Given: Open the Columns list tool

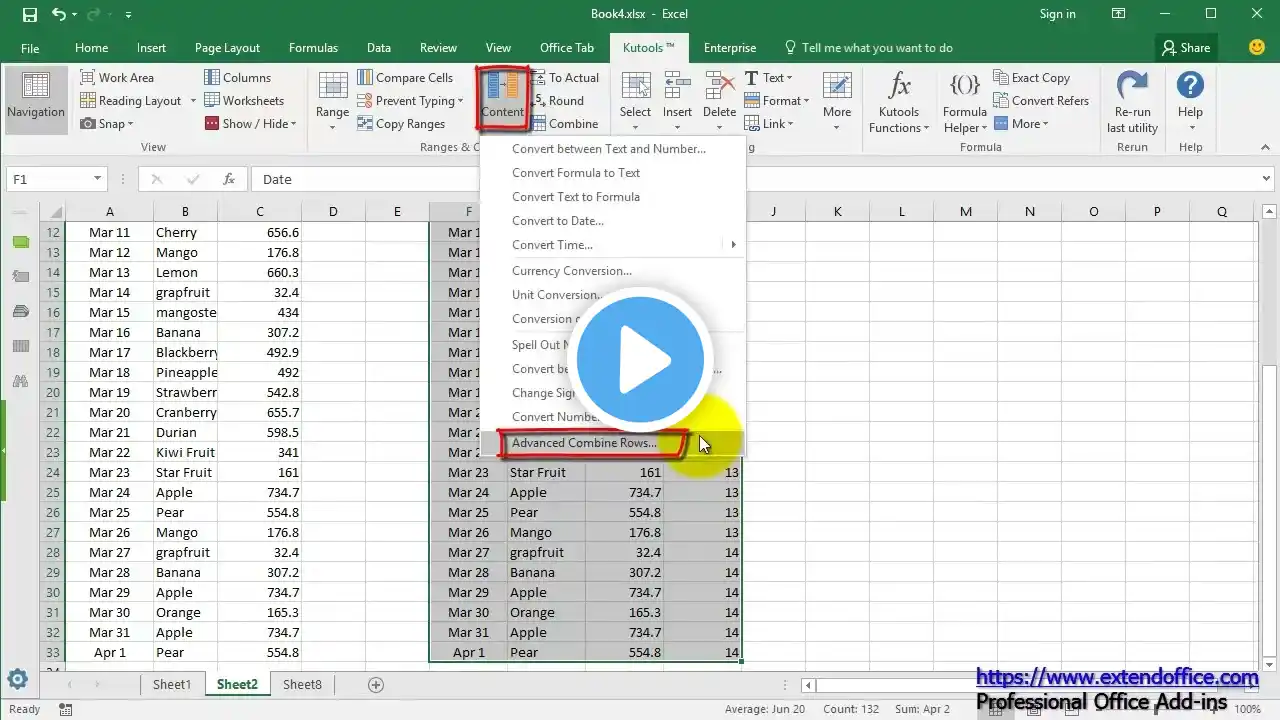Looking at the screenshot, I should [x=237, y=77].
